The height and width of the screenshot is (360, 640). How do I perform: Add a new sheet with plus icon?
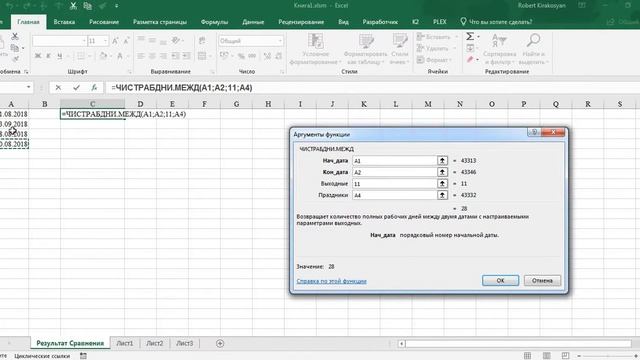[220, 344]
